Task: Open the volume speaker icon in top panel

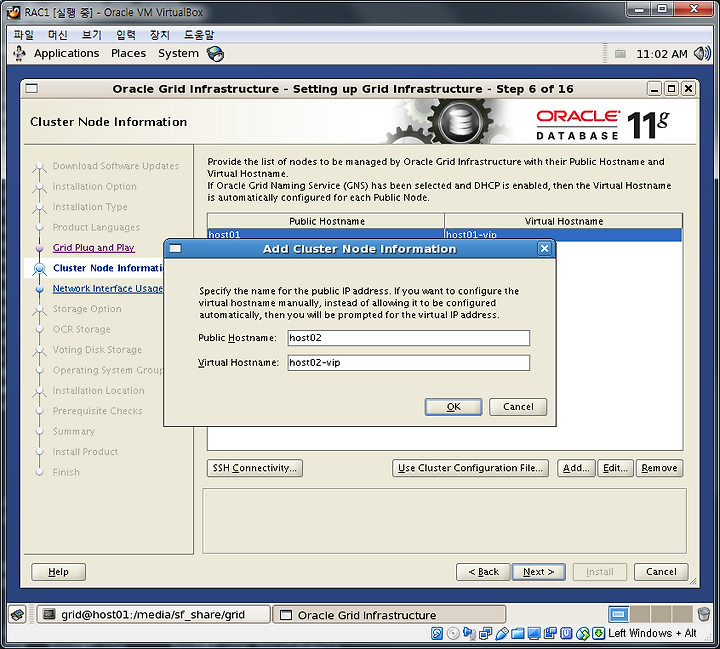Action: coord(702,54)
